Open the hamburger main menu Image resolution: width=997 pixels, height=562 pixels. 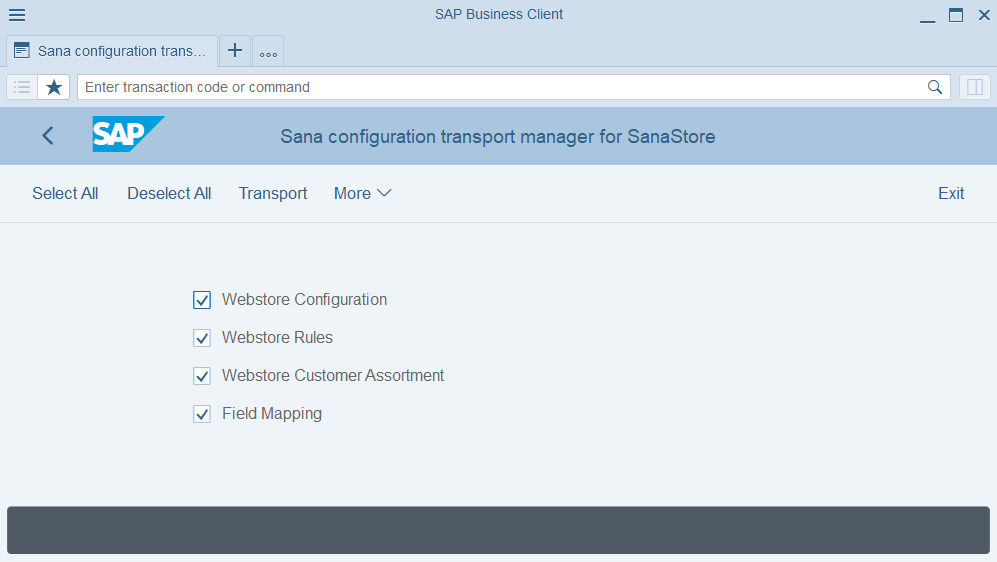17,15
